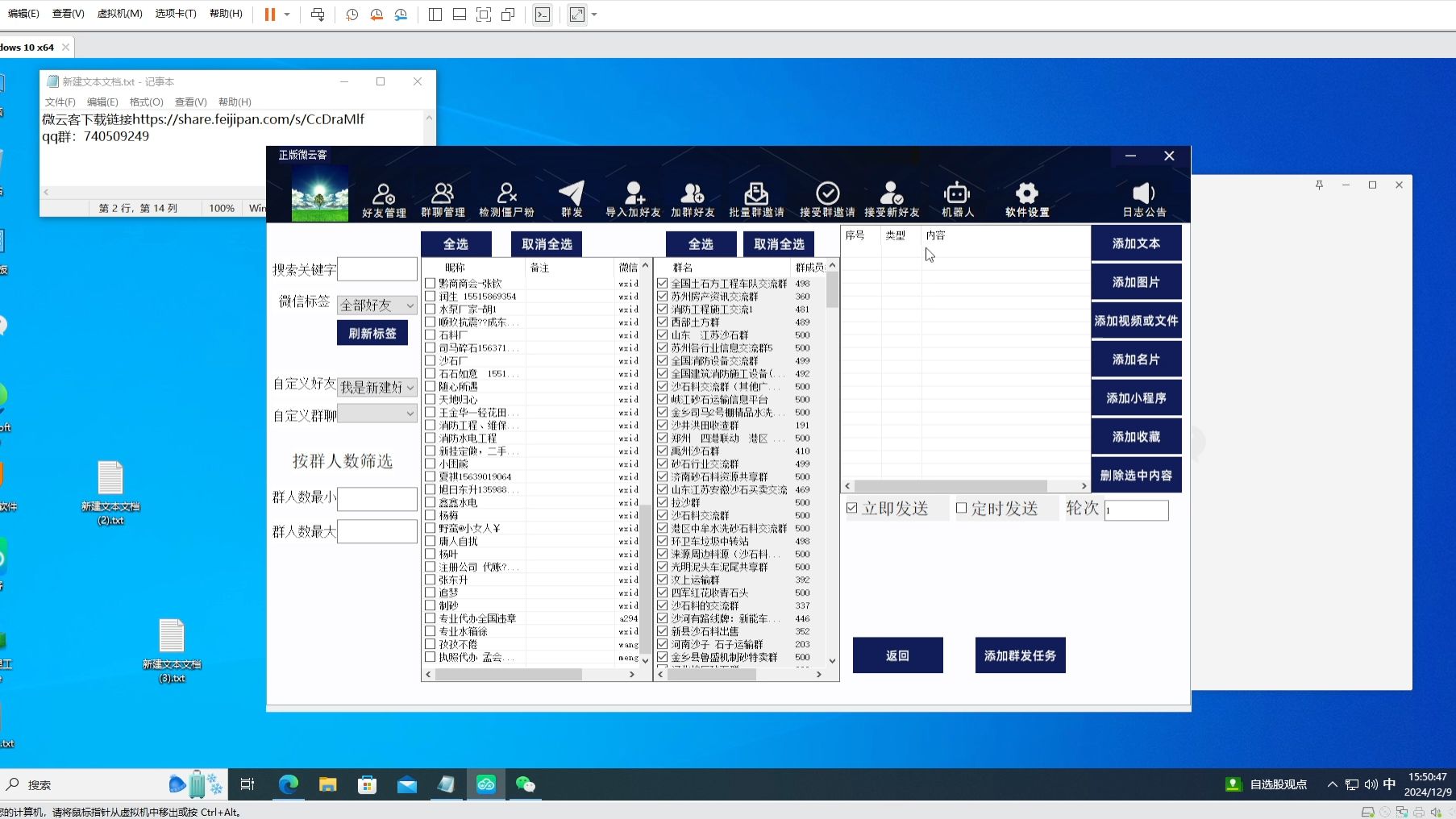Click 全选 above the friends list
This screenshot has height=819, width=1456.
[456, 243]
